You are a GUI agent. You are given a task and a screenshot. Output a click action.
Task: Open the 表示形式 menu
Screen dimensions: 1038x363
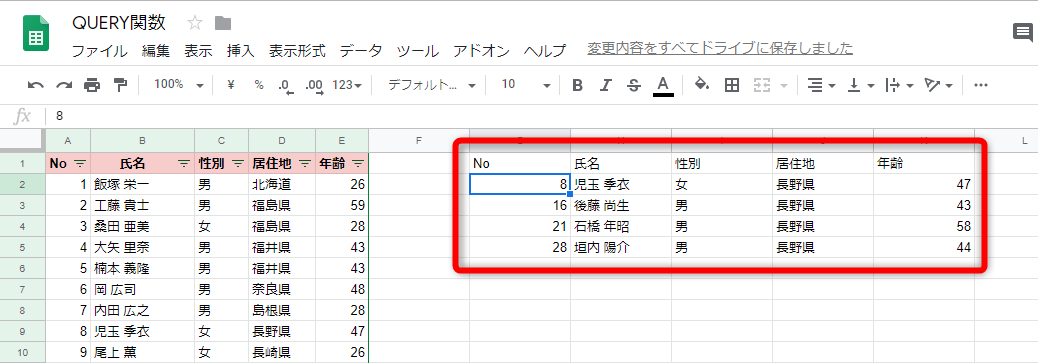click(297, 51)
